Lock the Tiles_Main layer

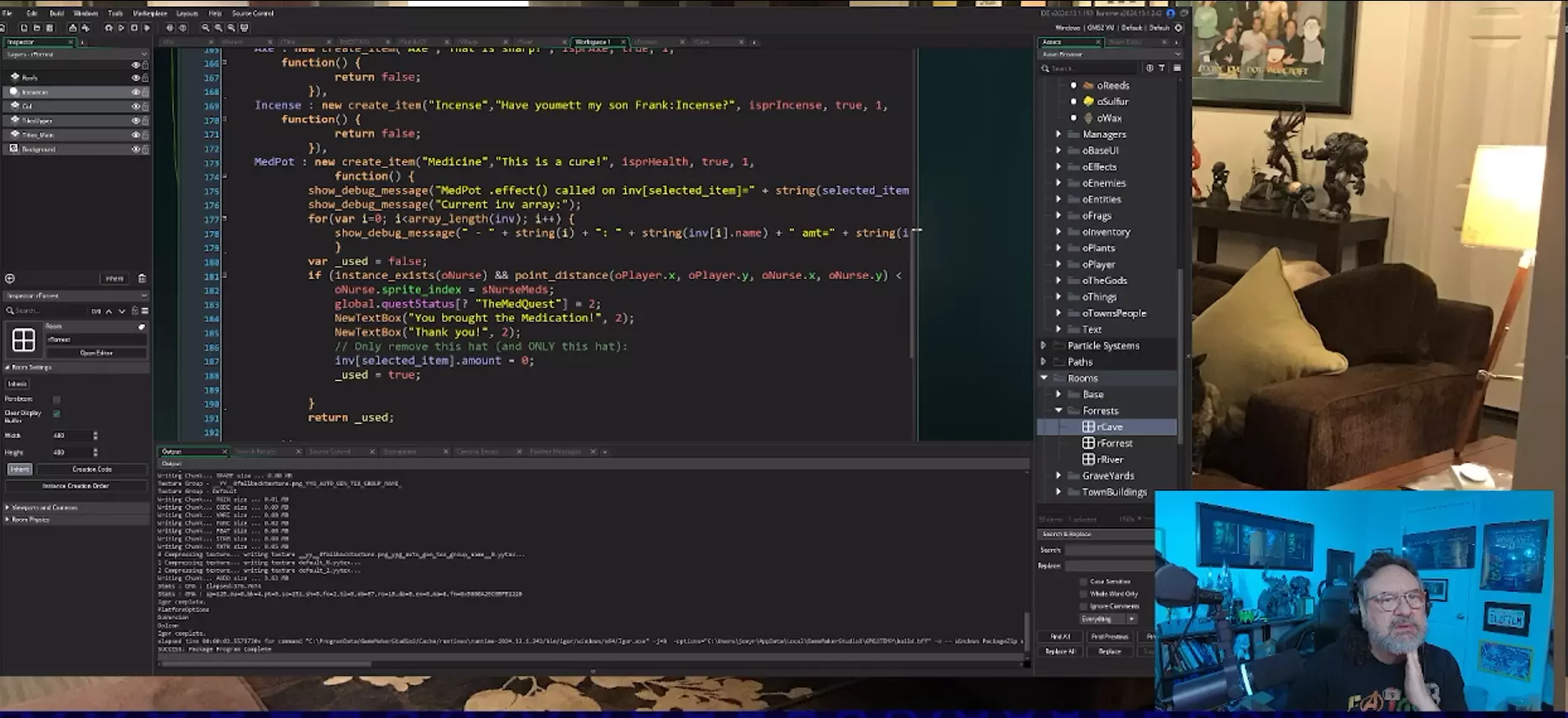pyautogui.click(x=145, y=135)
